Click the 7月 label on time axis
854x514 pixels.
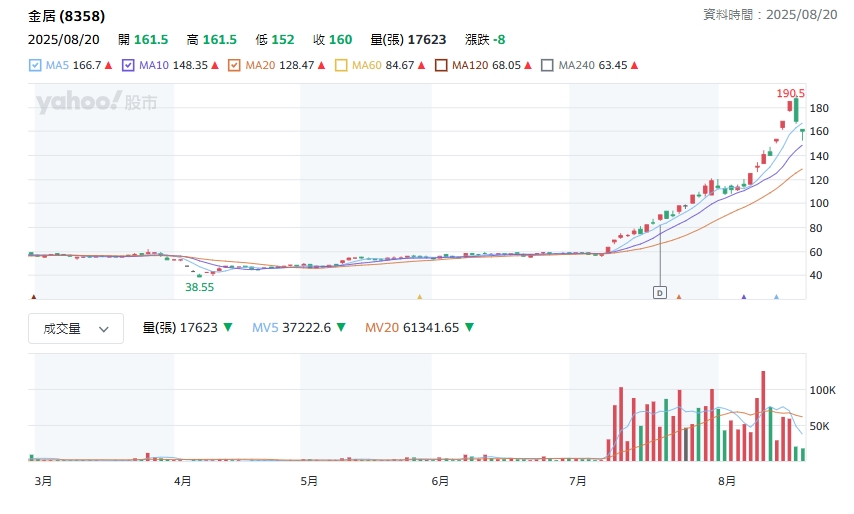[x=577, y=481]
